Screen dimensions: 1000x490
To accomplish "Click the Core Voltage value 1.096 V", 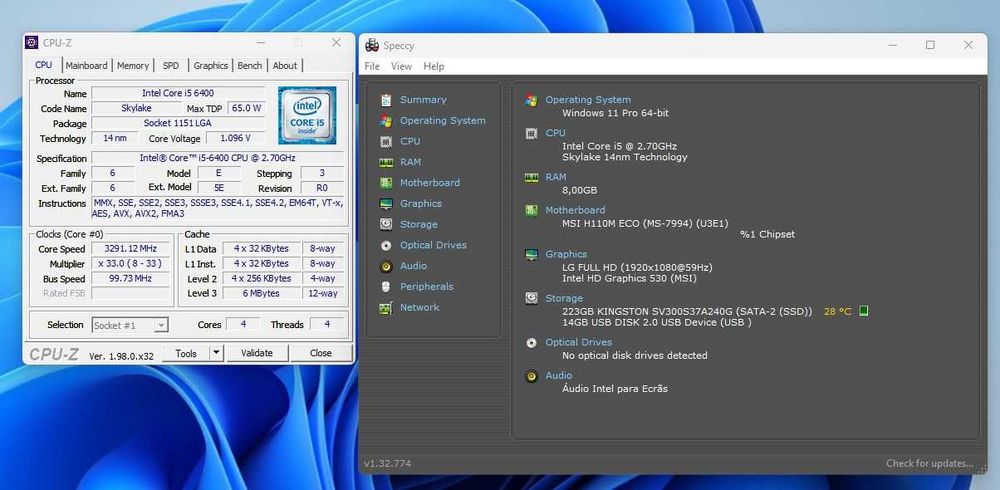I will tap(235, 138).
